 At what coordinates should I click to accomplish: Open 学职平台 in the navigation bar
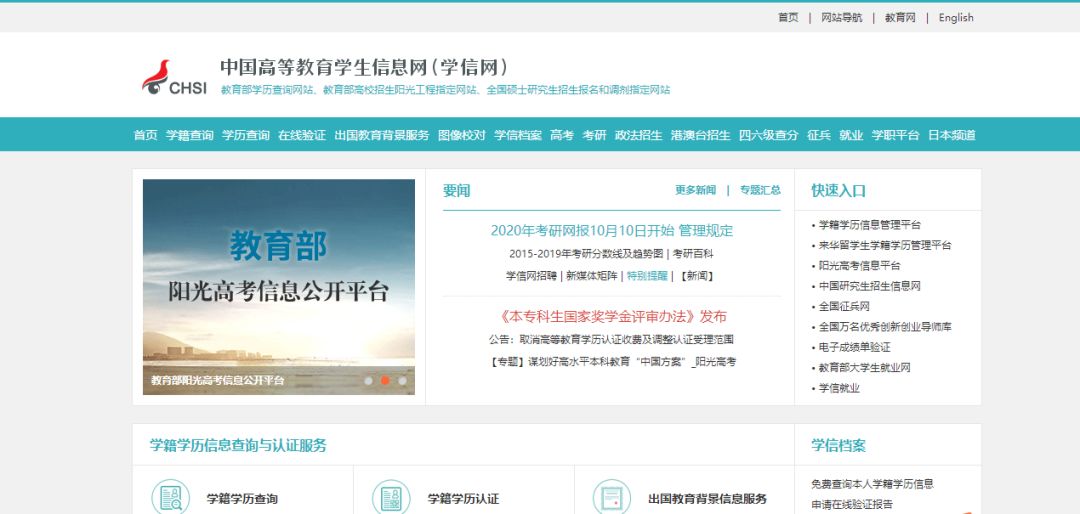click(895, 135)
